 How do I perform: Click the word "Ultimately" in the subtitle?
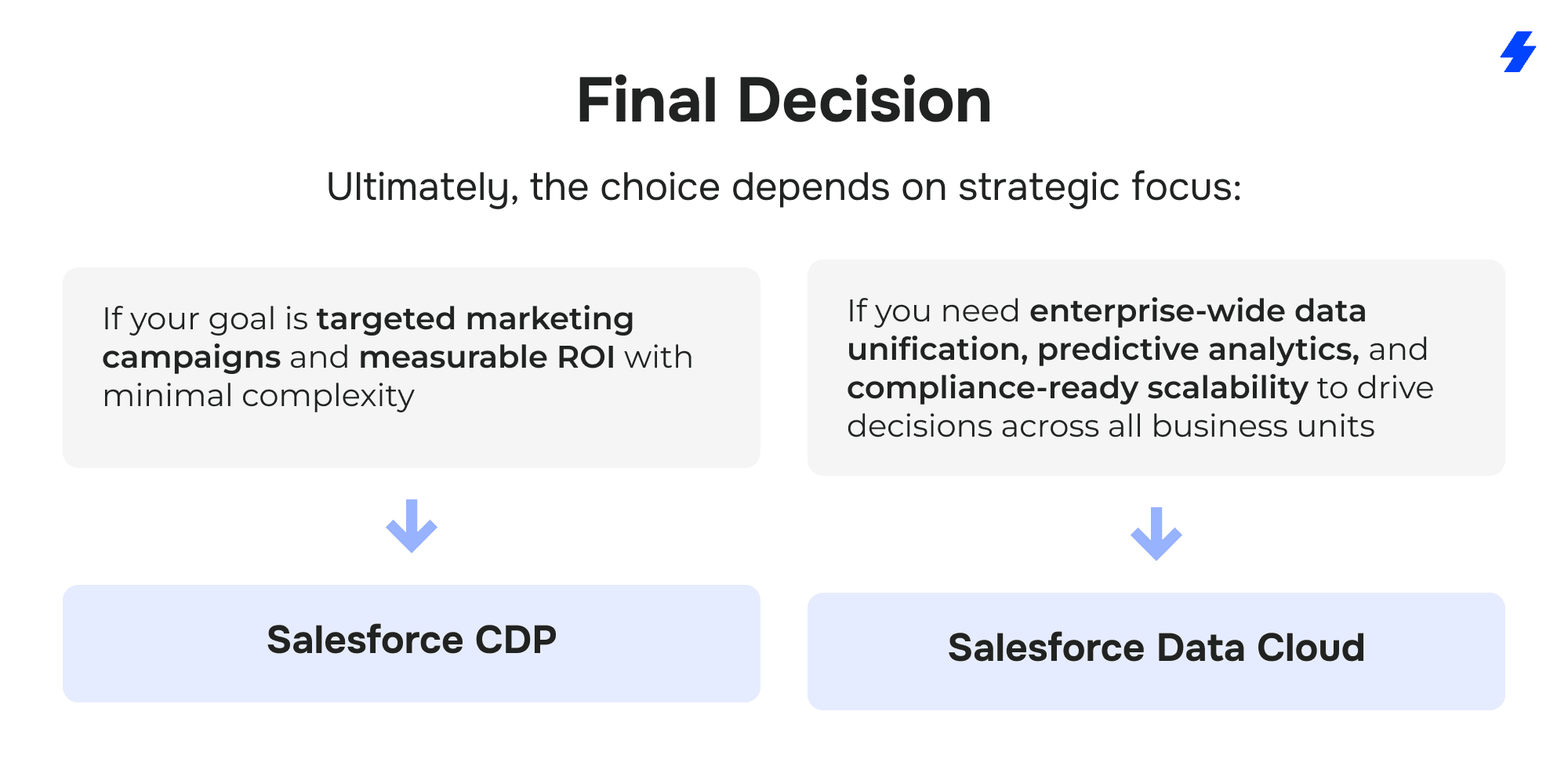pyautogui.click(x=419, y=188)
